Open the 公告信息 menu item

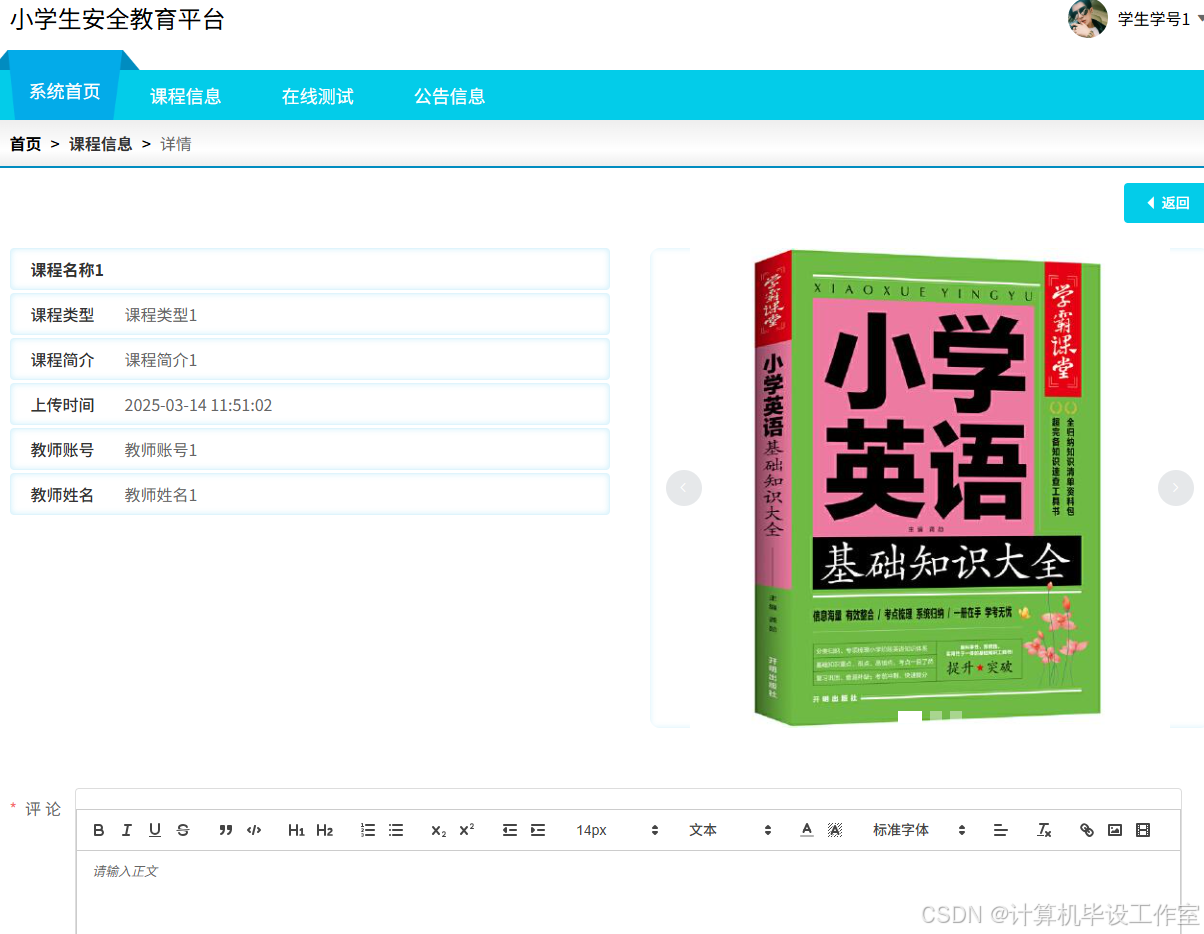[449, 96]
